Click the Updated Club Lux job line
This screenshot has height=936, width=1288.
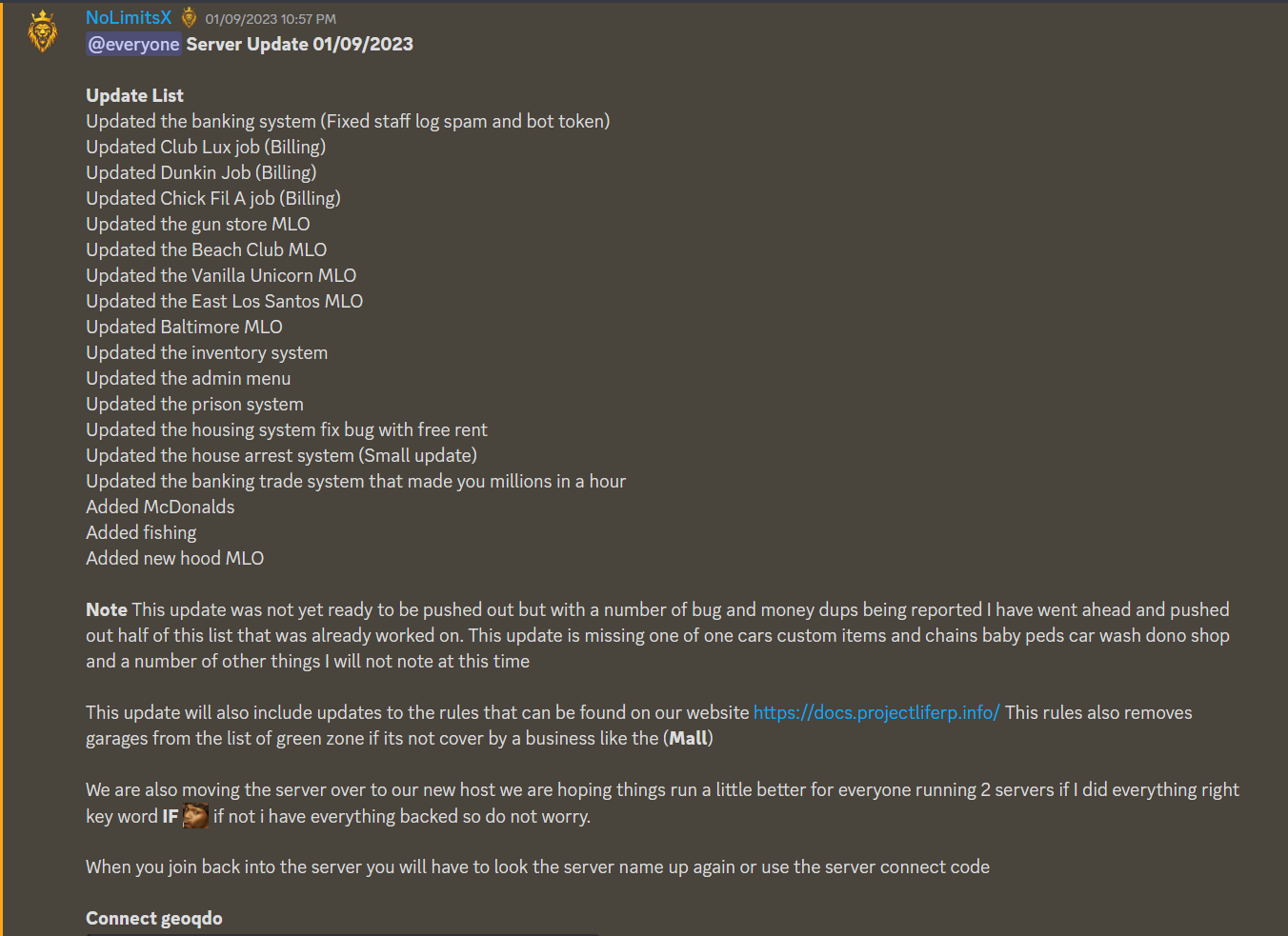click(x=206, y=147)
